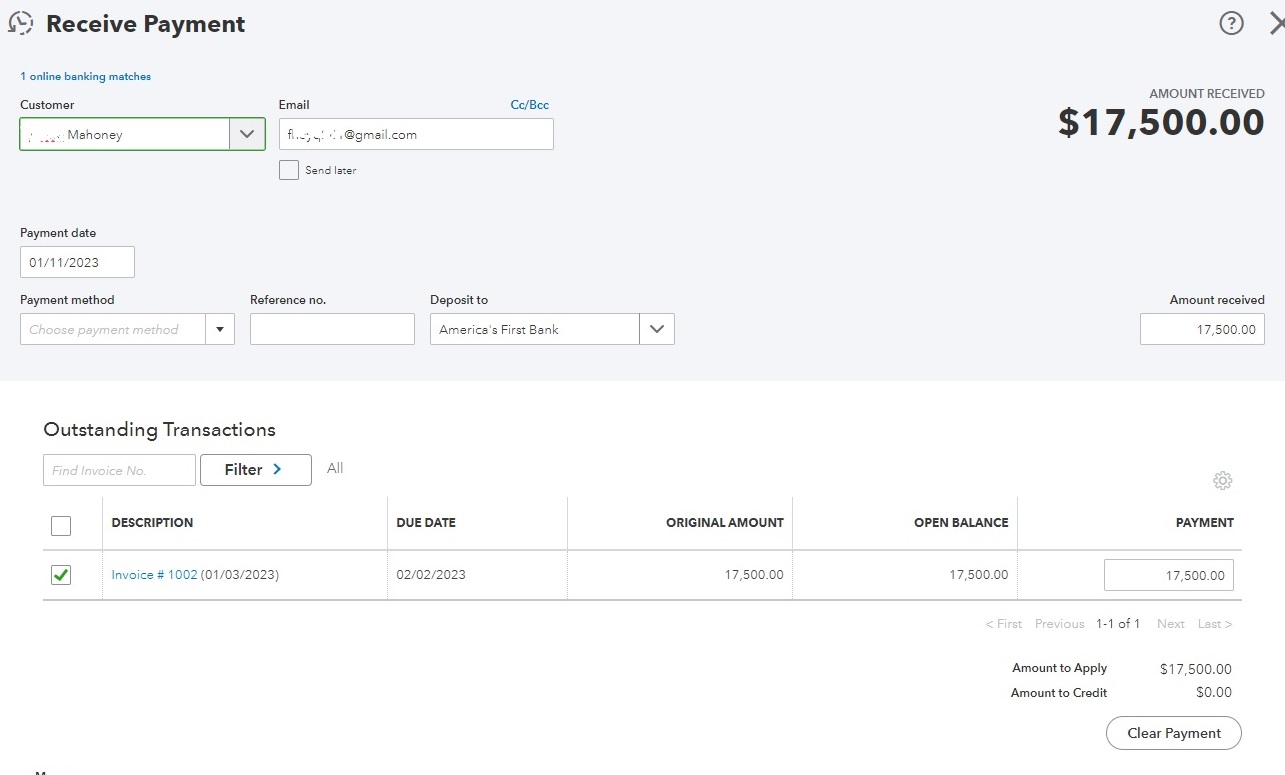Click the Email address field
This screenshot has width=1285, height=775.
(x=416, y=135)
